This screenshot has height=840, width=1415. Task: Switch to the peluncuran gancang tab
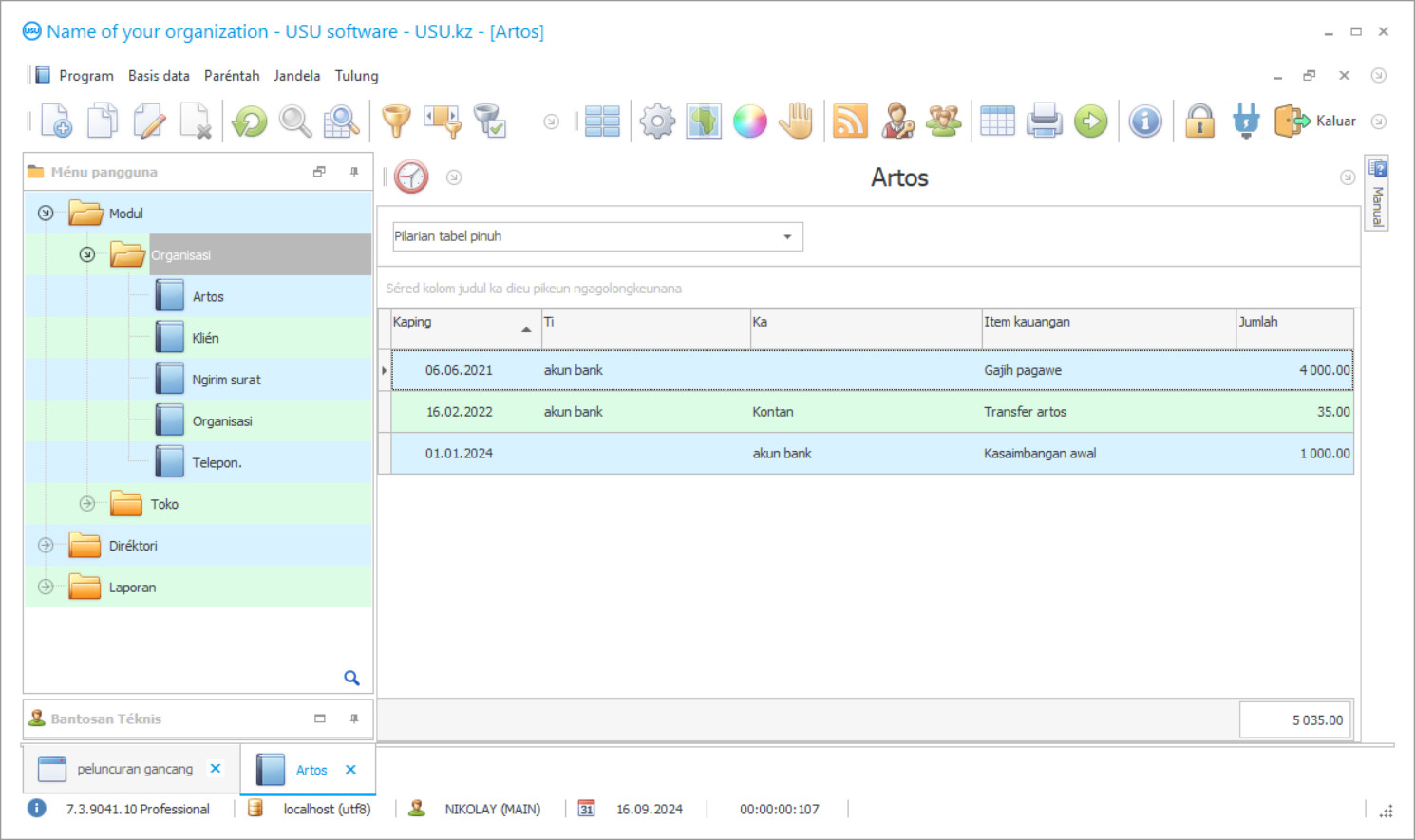click(134, 769)
